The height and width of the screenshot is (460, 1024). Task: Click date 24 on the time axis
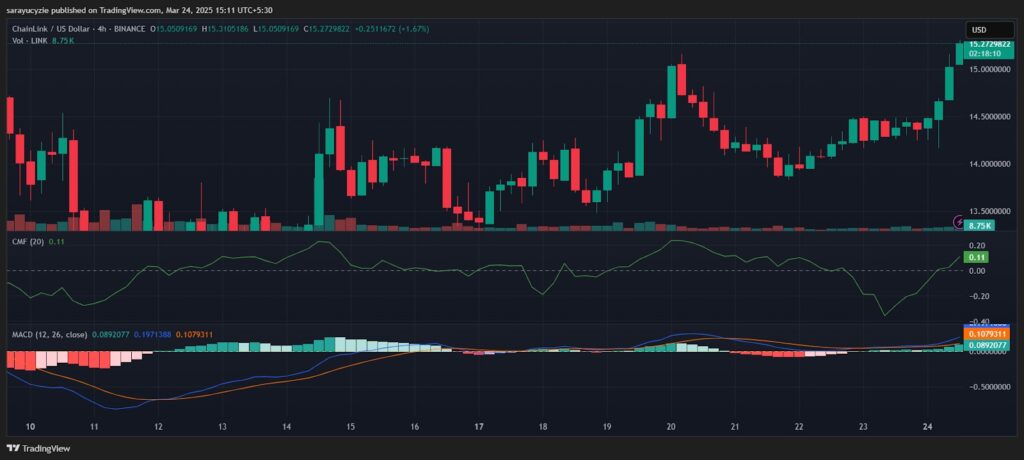click(x=928, y=426)
